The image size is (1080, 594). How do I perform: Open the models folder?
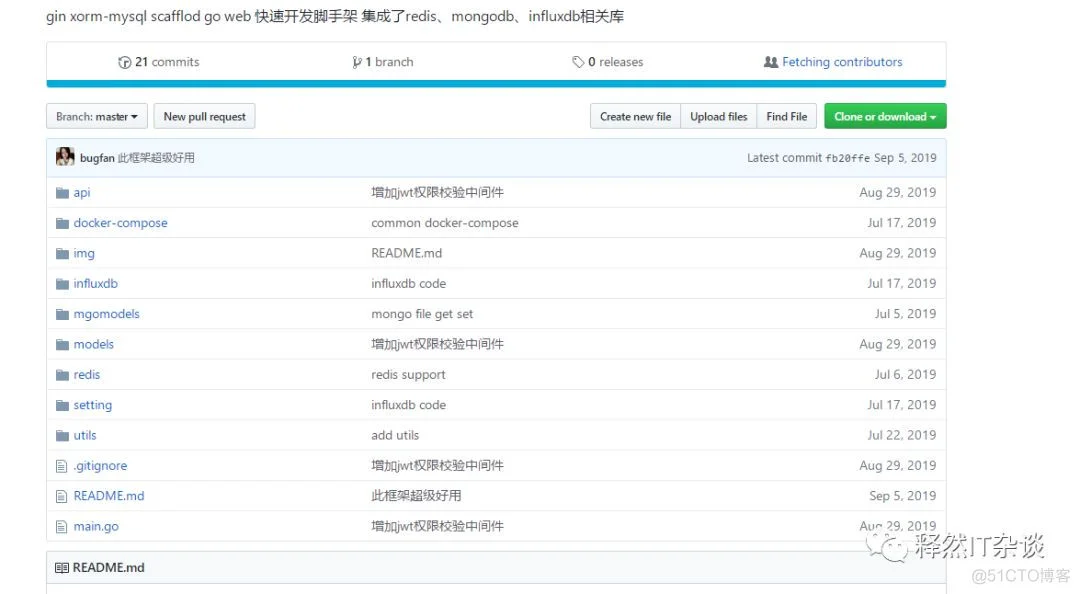(x=94, y=344)
